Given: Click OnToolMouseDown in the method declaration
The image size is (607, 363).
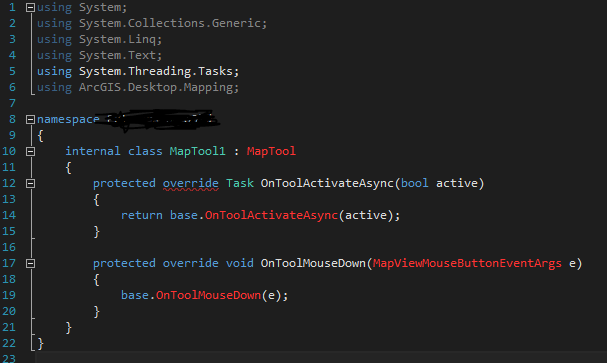Looking at the screenshot, I should [313, 263].
